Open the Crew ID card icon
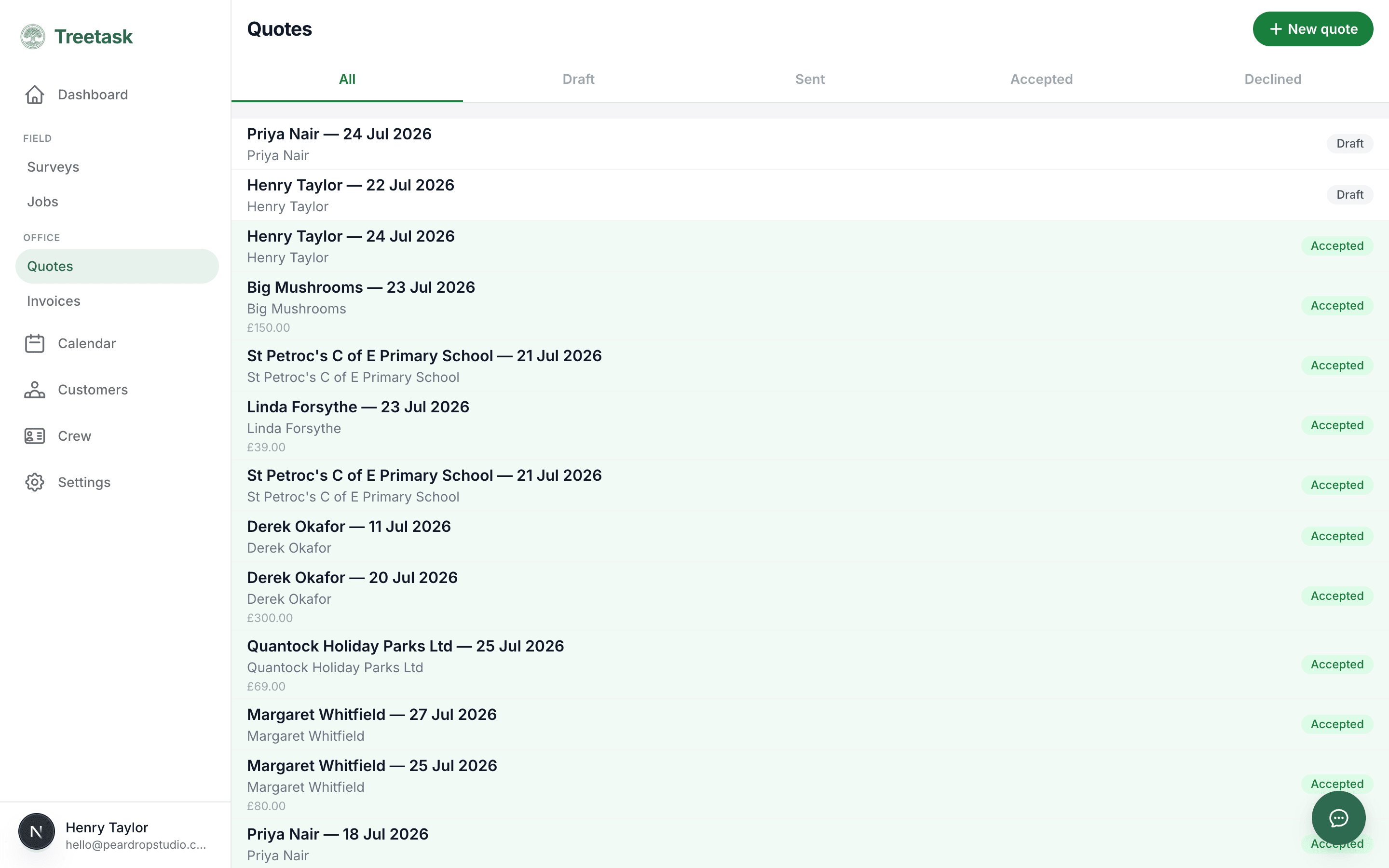The image size is (1389, 868). (34, 436)
